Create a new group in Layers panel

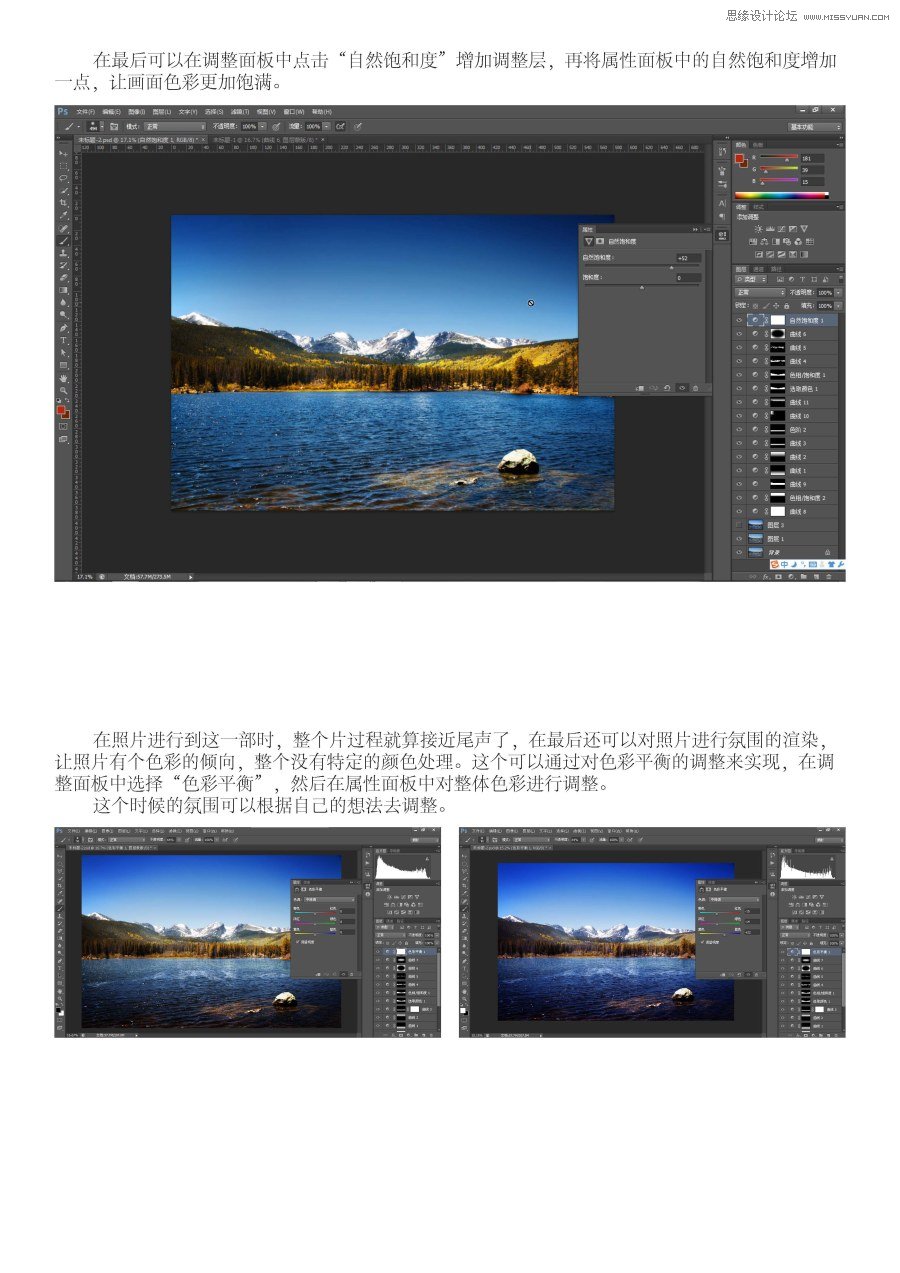pos(803,577)
